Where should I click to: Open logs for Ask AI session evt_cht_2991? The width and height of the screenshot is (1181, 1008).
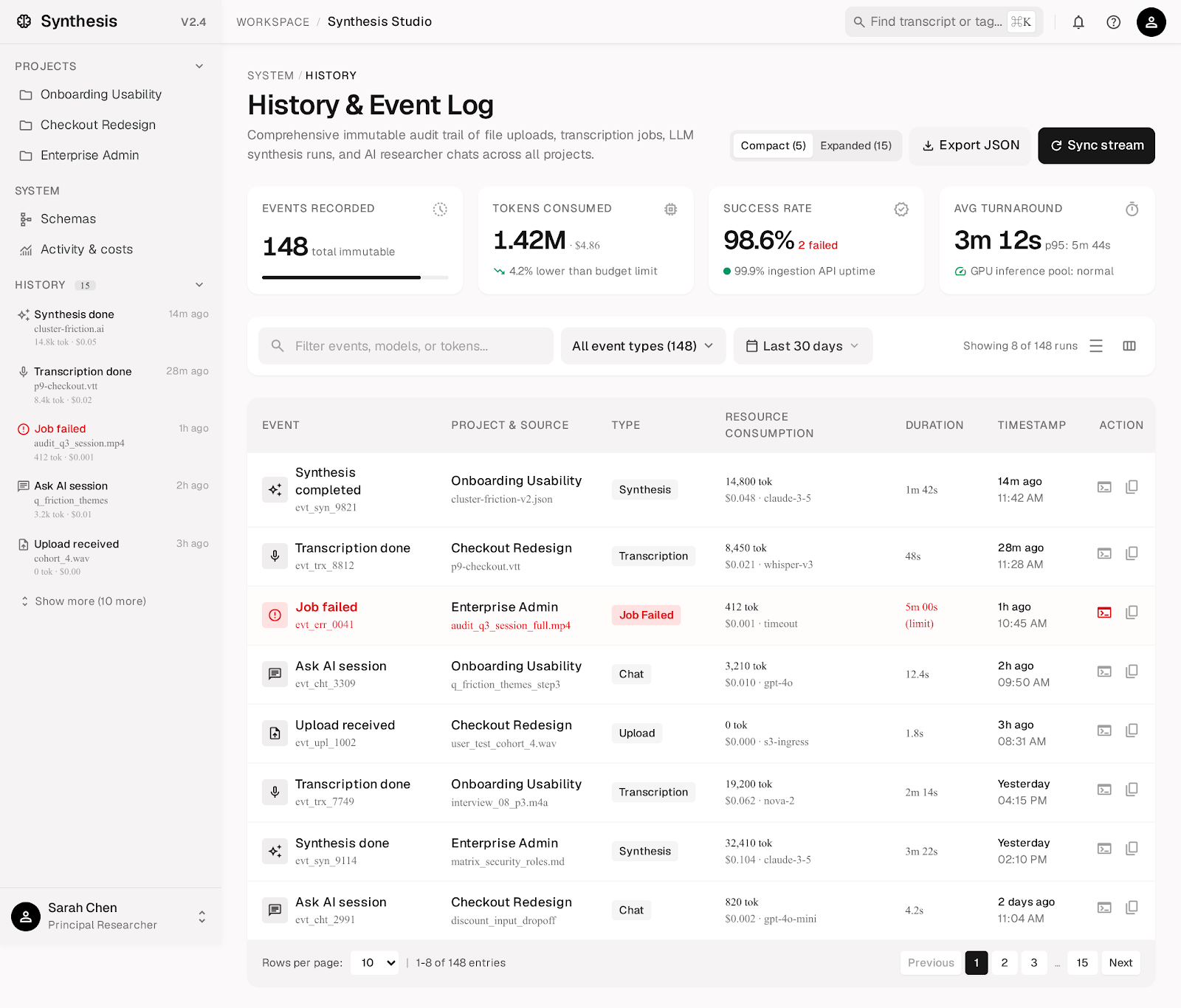[1104, 908]
